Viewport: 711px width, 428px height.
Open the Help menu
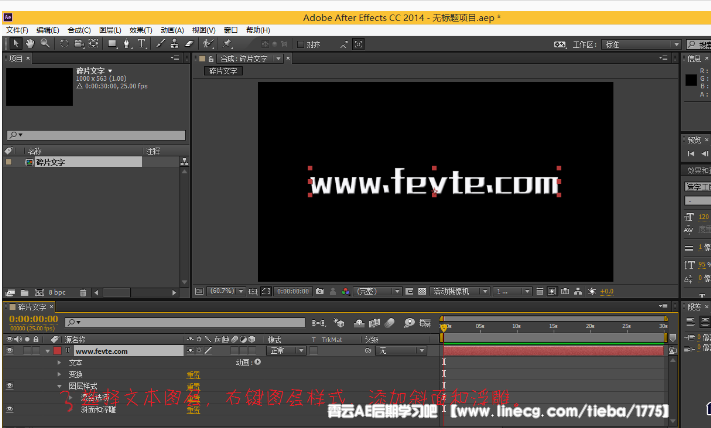pos(257,30)
